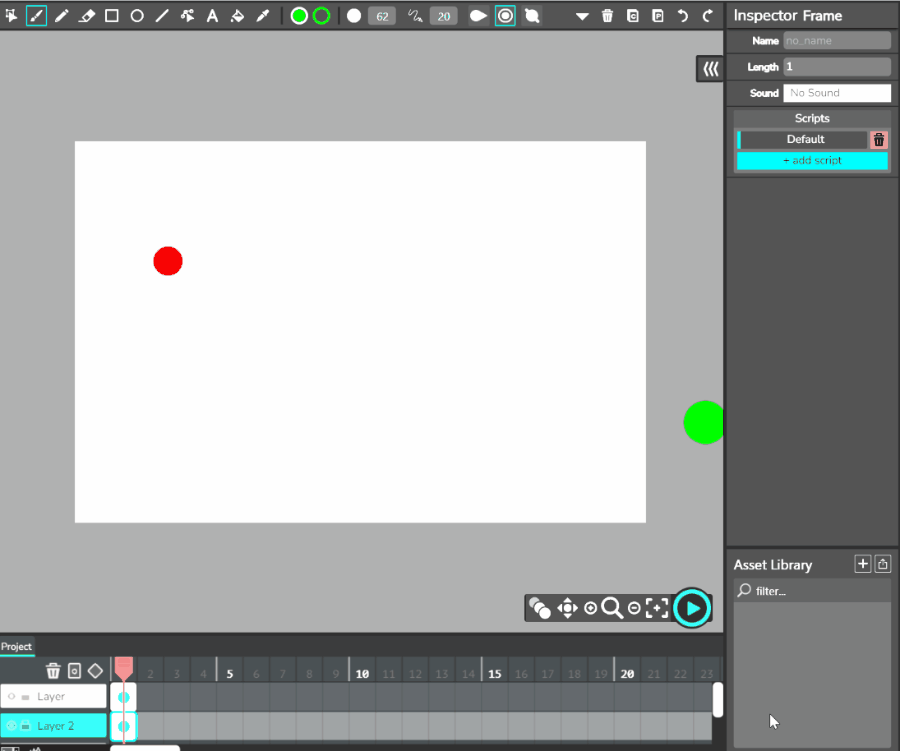This screenshot has width=900, height=751.
Task: Open the Sound dropdown showing No Sound
Action: (x=837, y=93)
